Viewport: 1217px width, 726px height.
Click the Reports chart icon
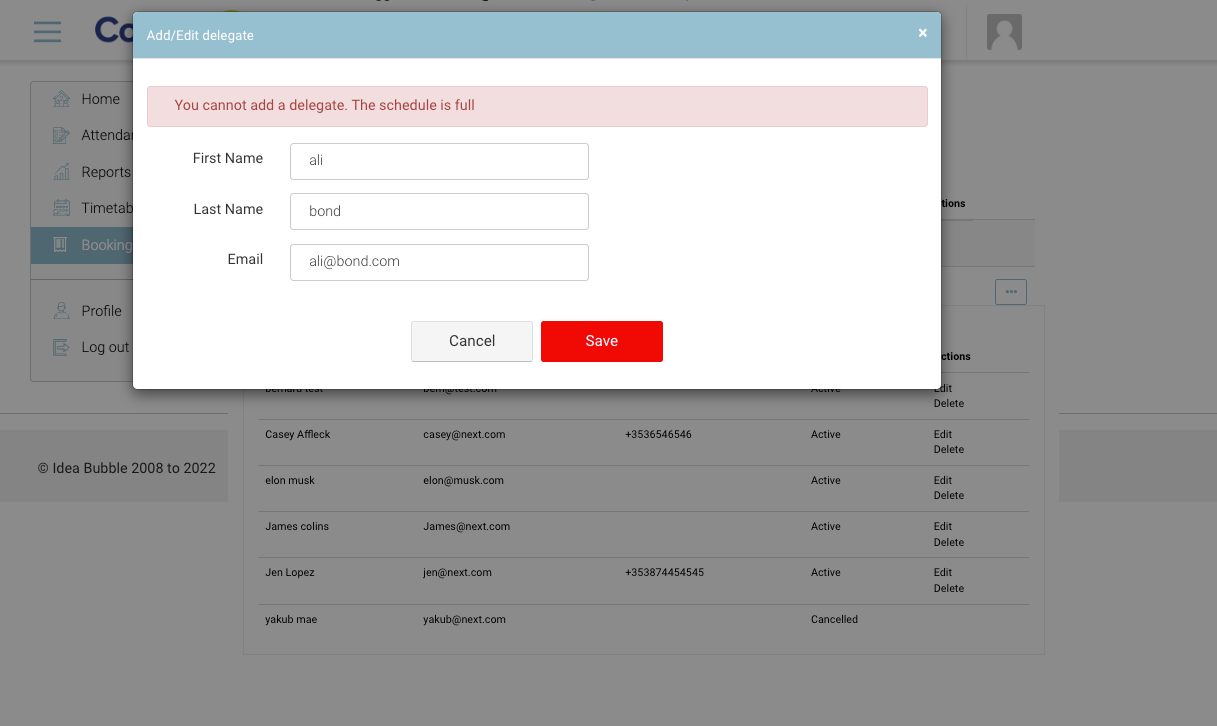point(62,172)
